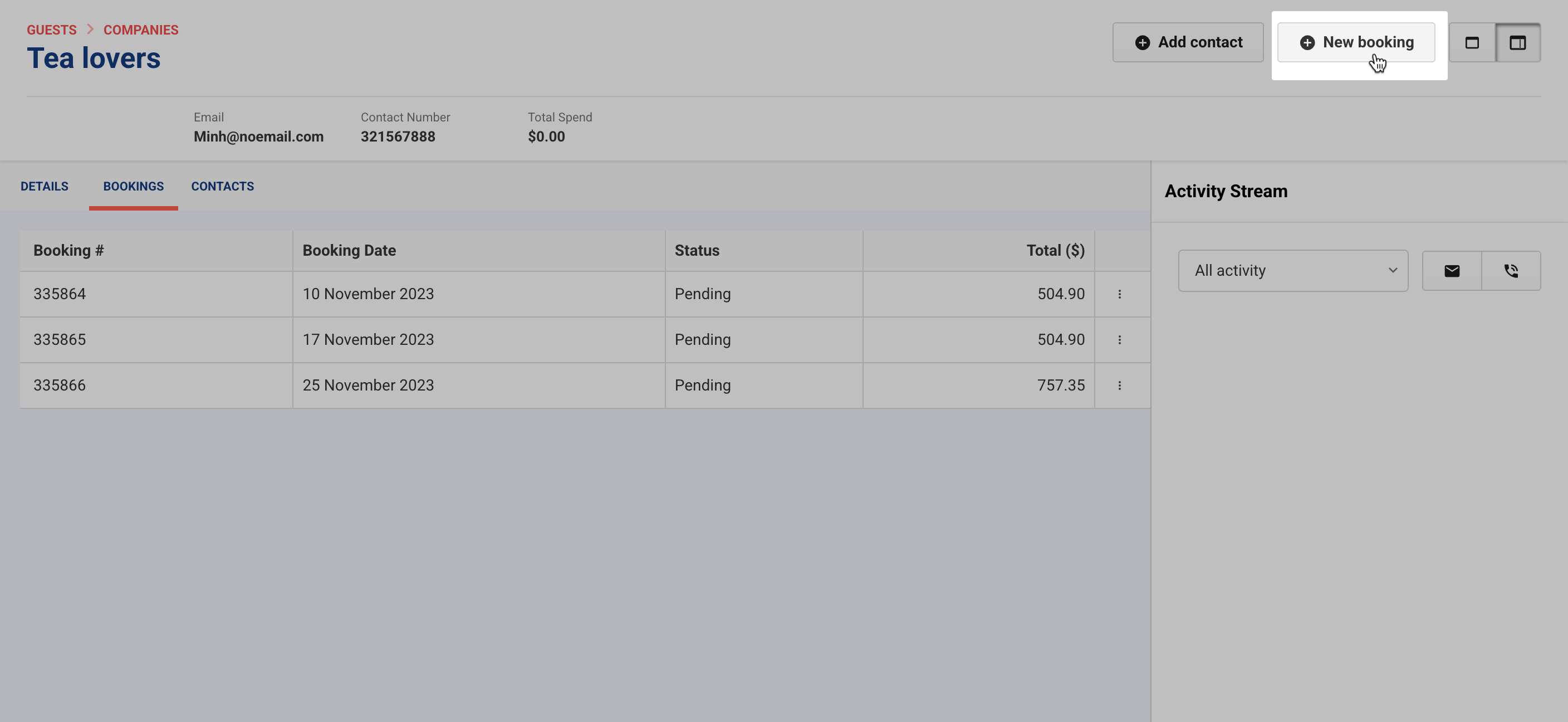This screenshot has width=1568, height=722.
Task: Switch to the Details tab
Action: point(45,186)
